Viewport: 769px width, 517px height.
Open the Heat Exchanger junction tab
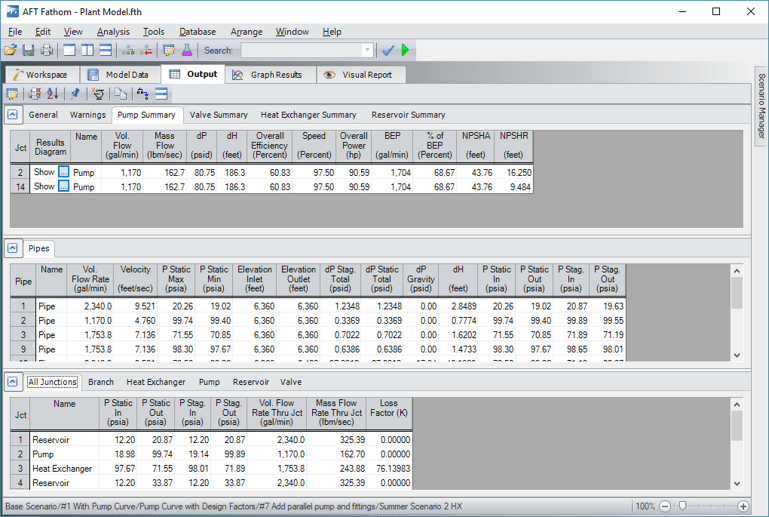click(155, 382)
